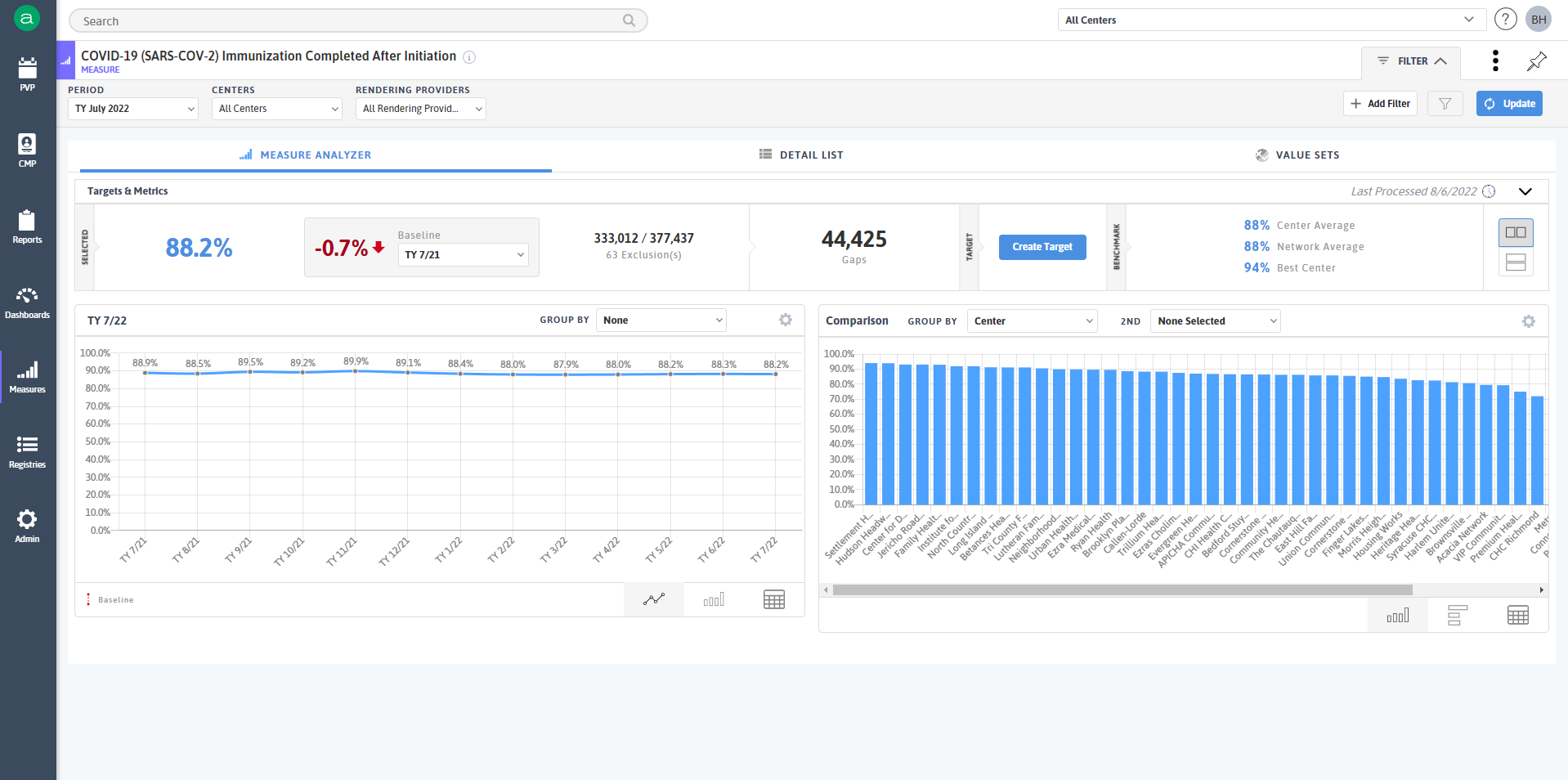Select side-by-side layout toggle
The image size is (1568, 780).
tap(1516, 232)
